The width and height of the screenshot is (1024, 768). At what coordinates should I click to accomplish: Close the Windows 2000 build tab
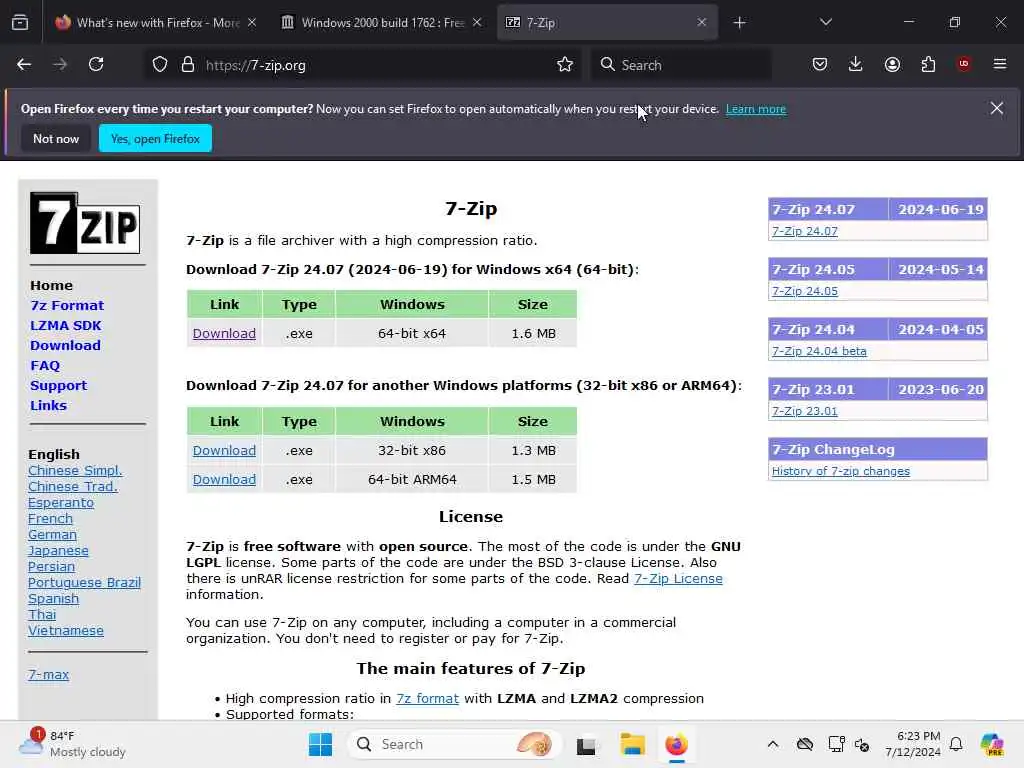477,22
